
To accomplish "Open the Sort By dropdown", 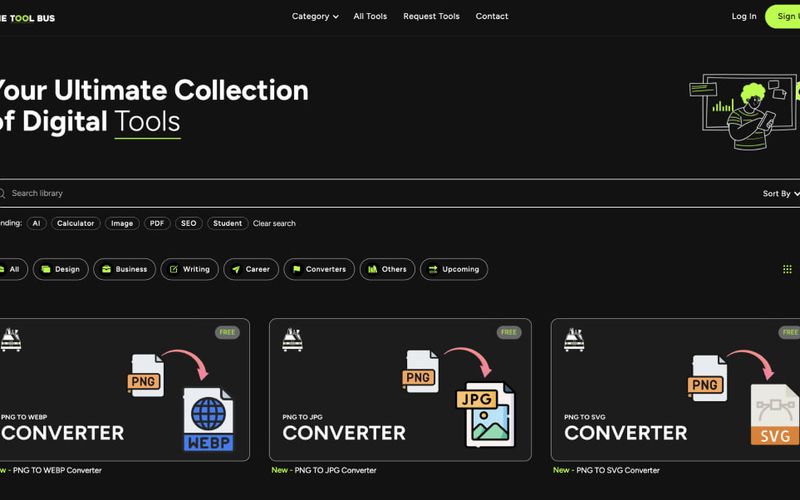I will (x=781, y=193).
